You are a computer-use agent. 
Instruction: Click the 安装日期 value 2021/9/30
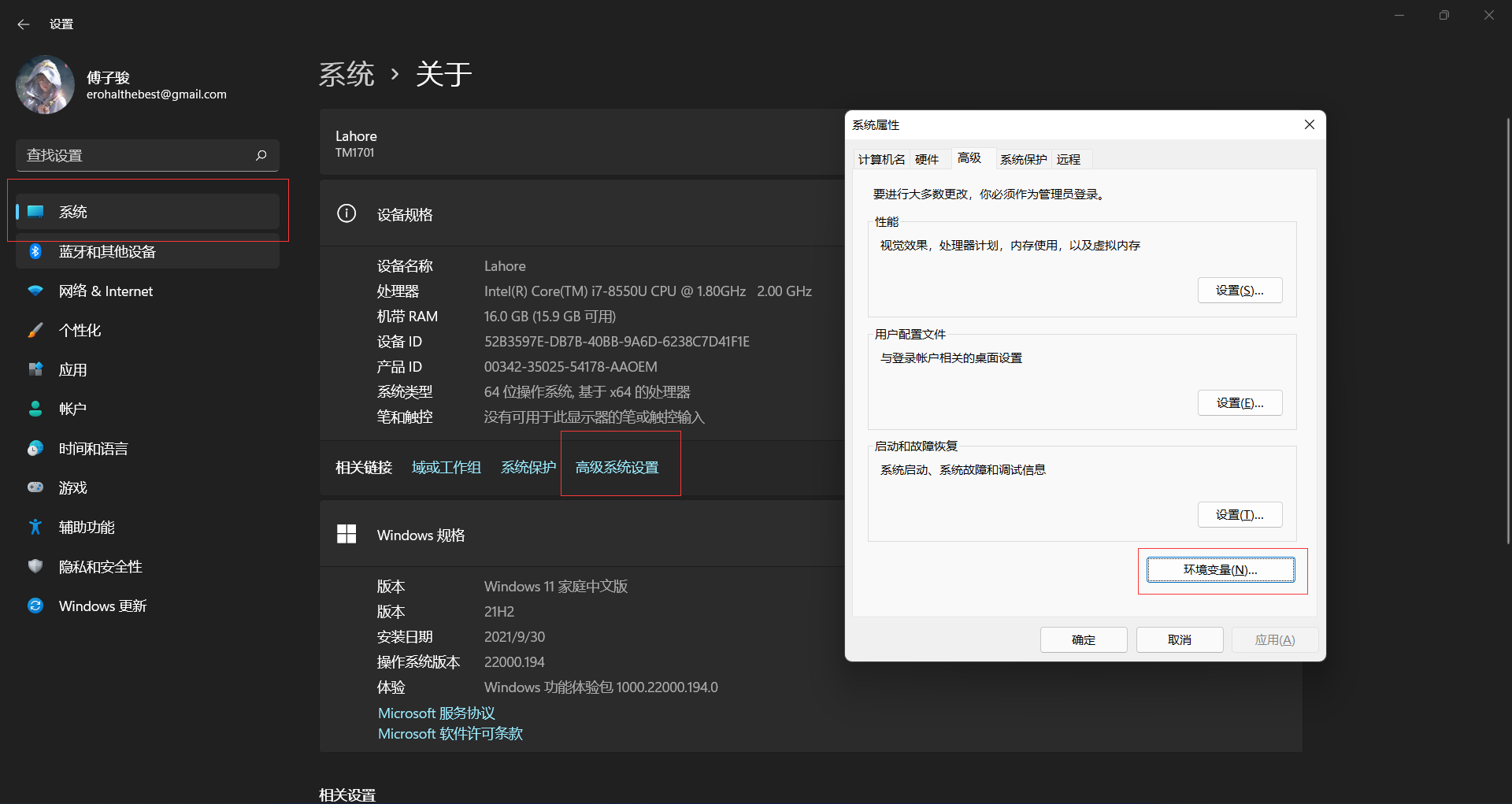pyautogui.click(x=514, y=636)
